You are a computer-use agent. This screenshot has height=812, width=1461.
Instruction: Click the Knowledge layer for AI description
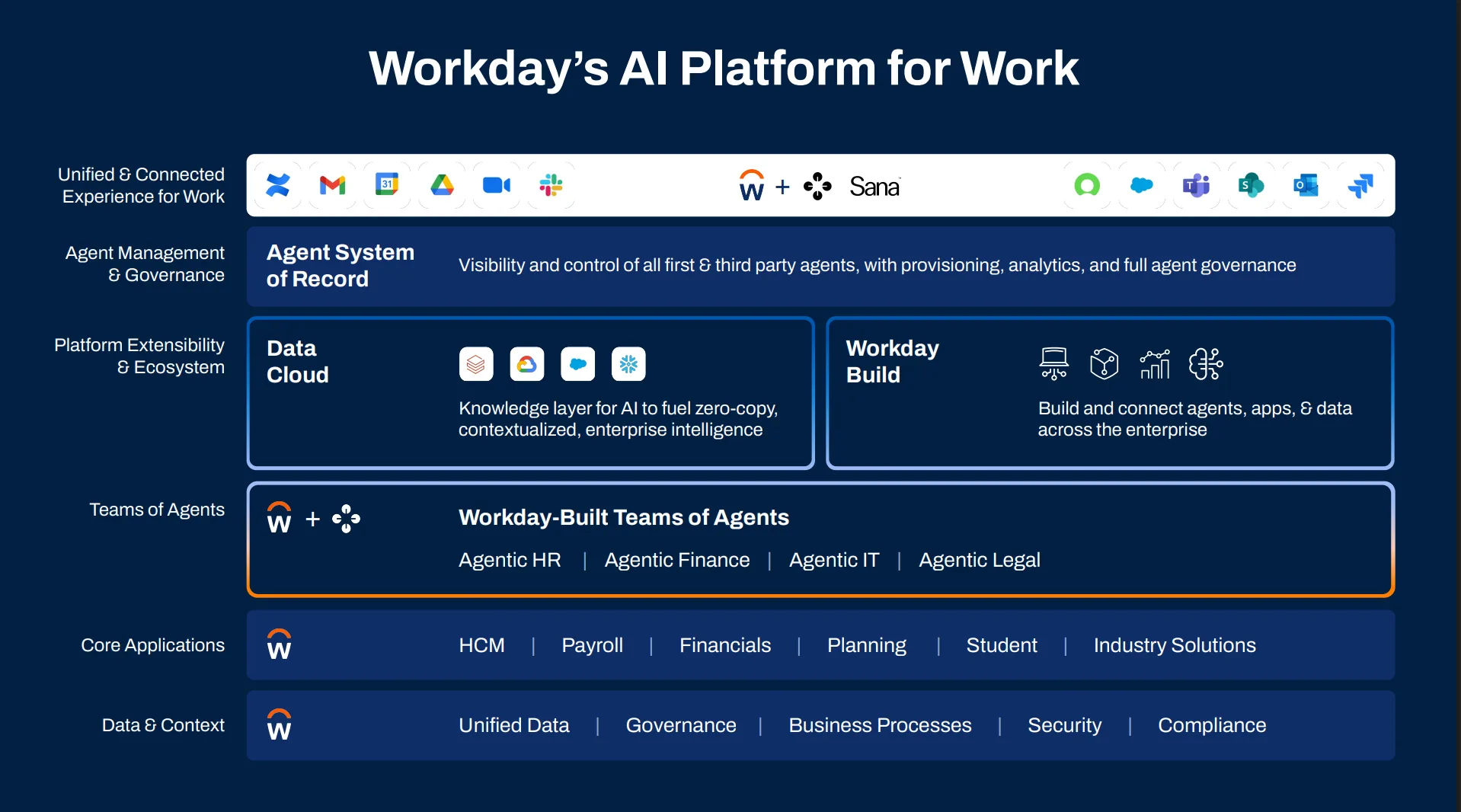coord(618,419)
